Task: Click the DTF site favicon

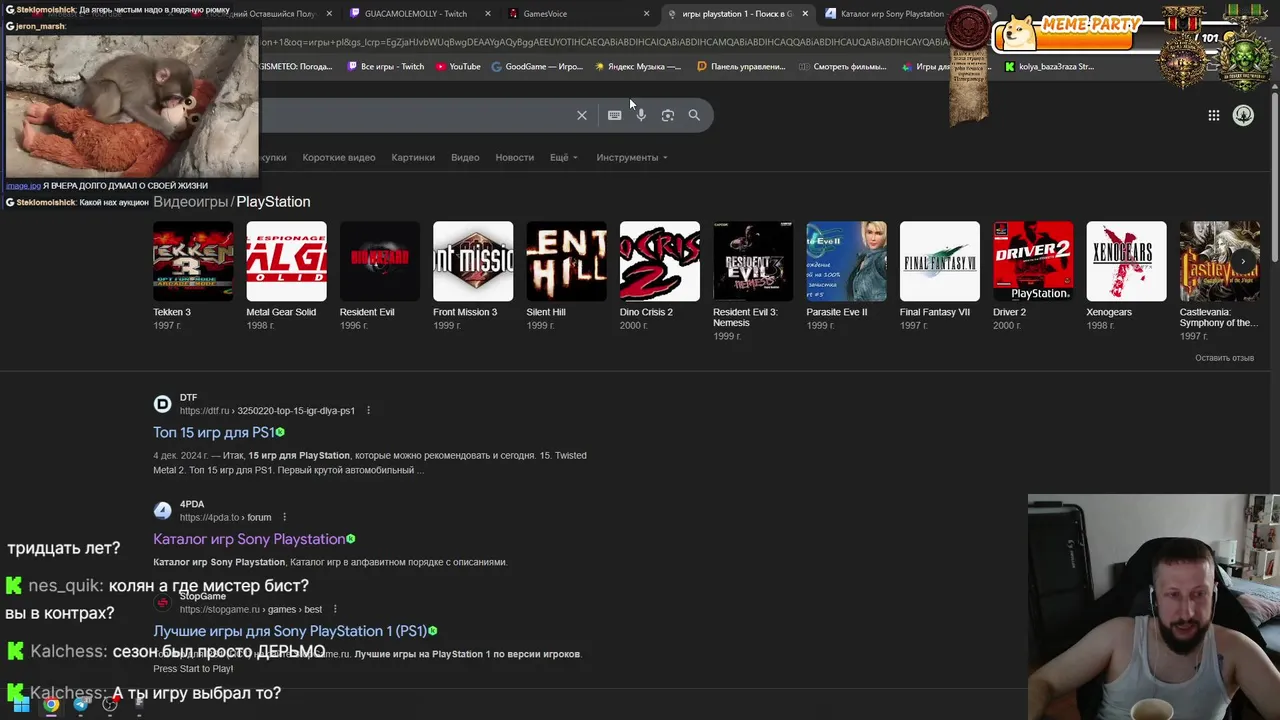Action: pyautogui.click(x=162, y=404)
